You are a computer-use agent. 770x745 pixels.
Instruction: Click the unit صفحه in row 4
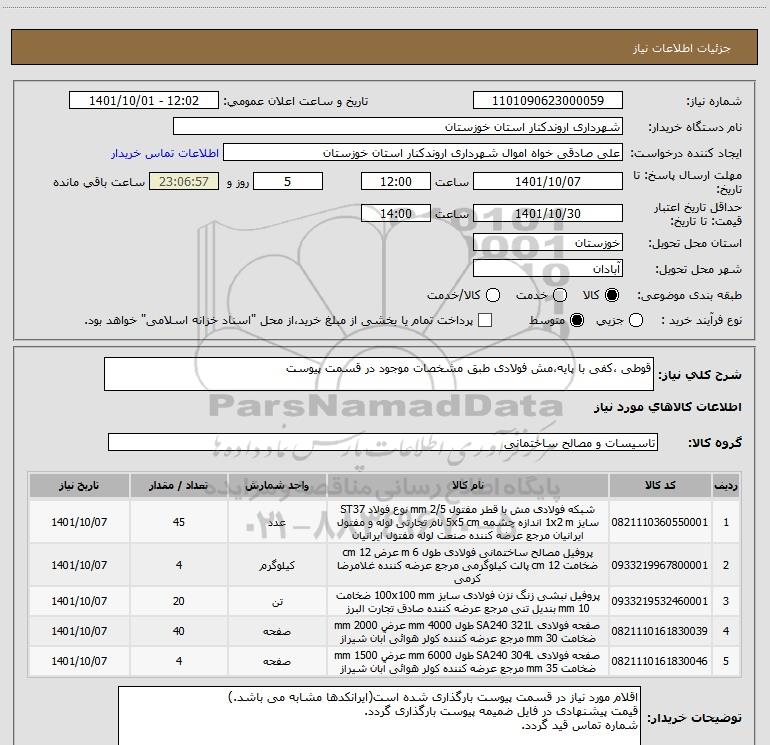pyautogui.click(x=277, y=631)
